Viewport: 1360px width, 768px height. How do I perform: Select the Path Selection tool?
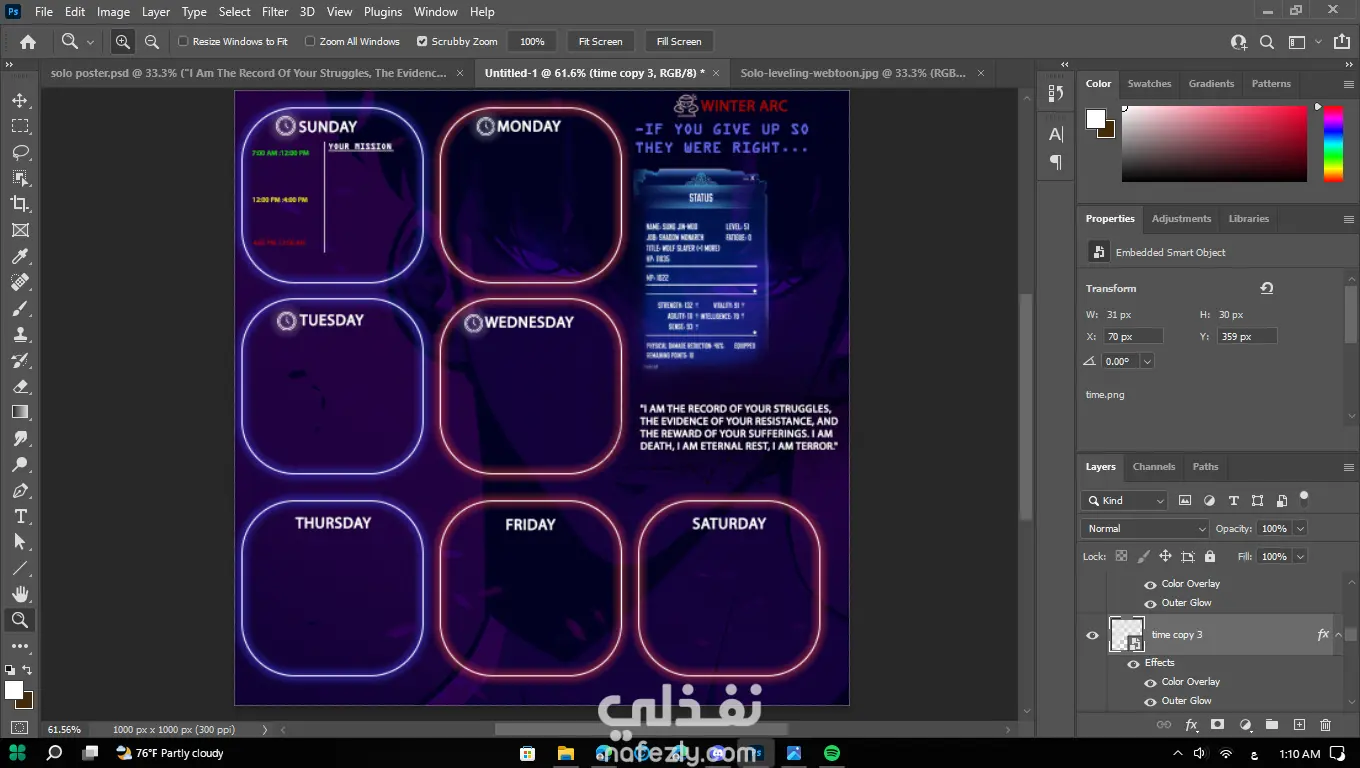[20, 542]
